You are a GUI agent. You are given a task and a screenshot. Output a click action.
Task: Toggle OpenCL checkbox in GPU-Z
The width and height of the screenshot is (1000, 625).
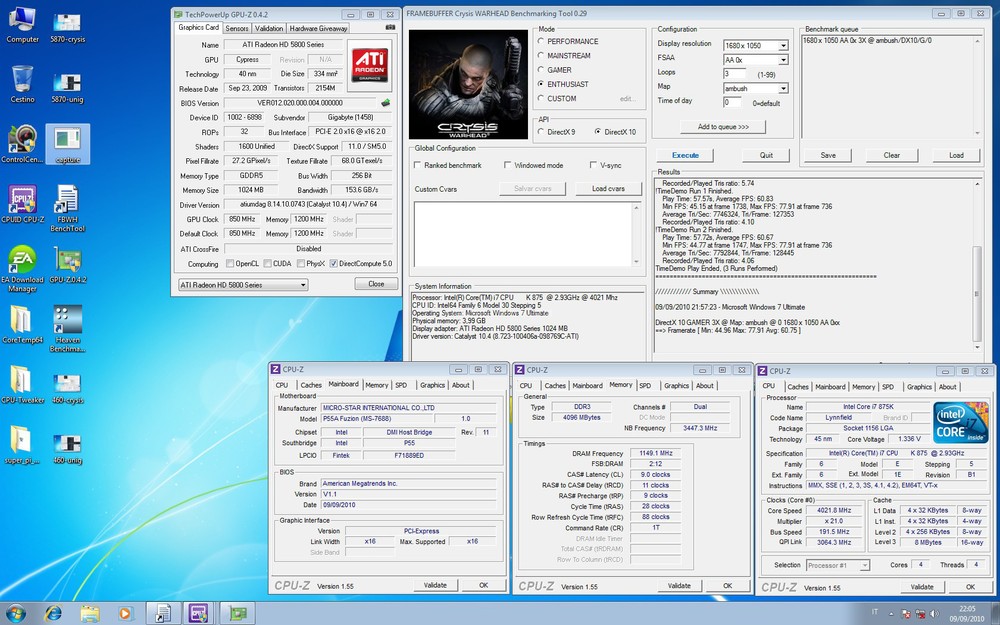point(230,263)
